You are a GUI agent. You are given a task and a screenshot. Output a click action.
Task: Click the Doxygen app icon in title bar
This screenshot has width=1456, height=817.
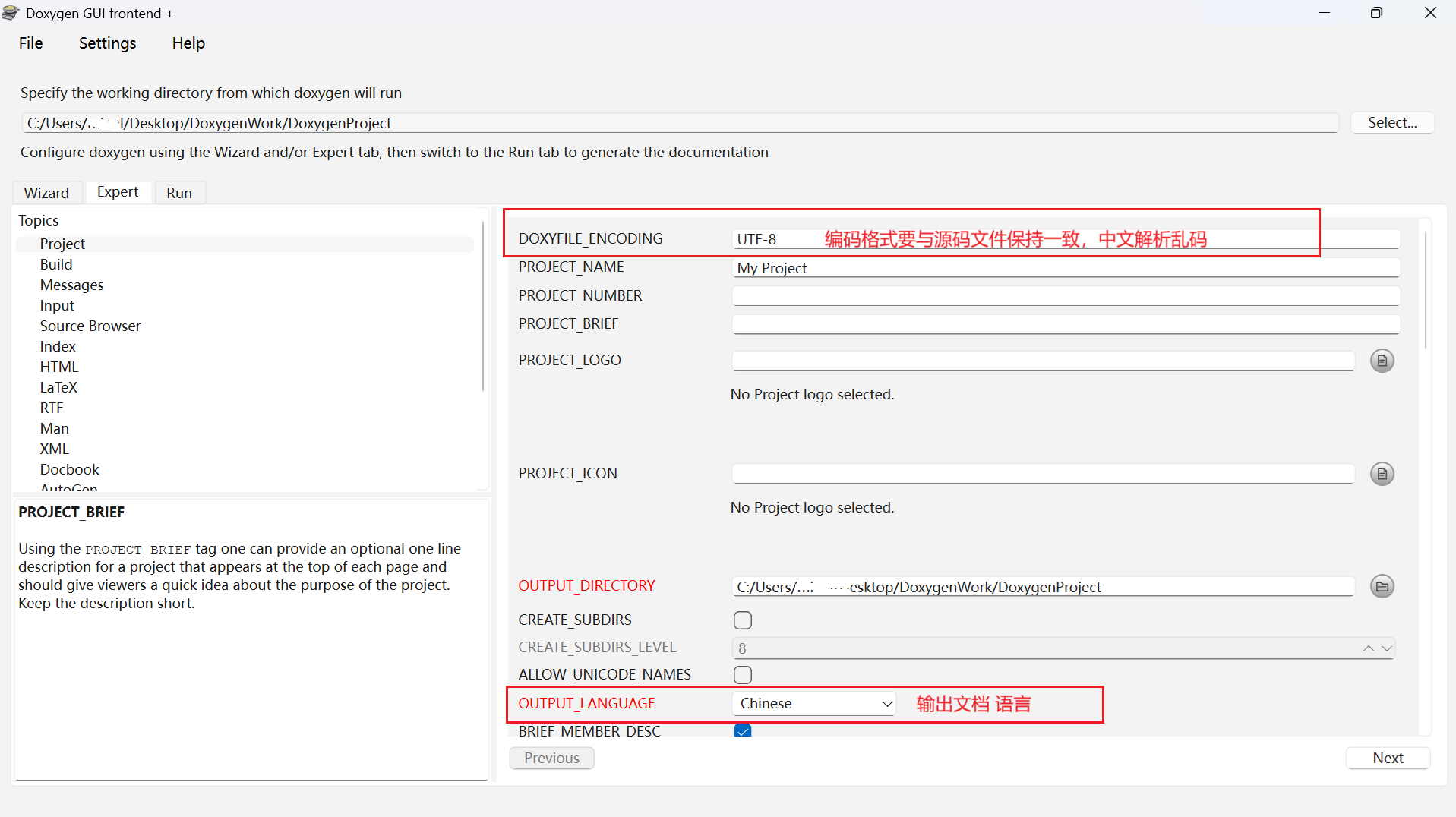11,13
